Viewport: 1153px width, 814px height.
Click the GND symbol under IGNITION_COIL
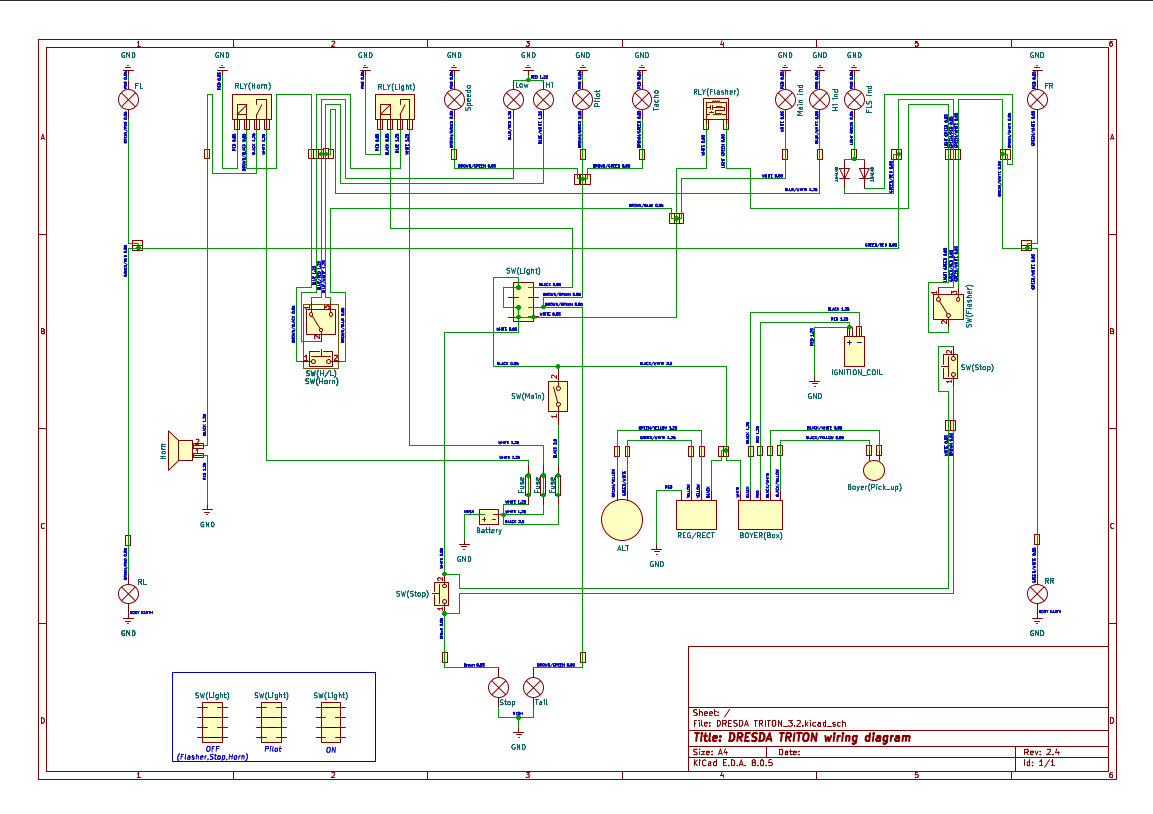(x=815, y=383)
